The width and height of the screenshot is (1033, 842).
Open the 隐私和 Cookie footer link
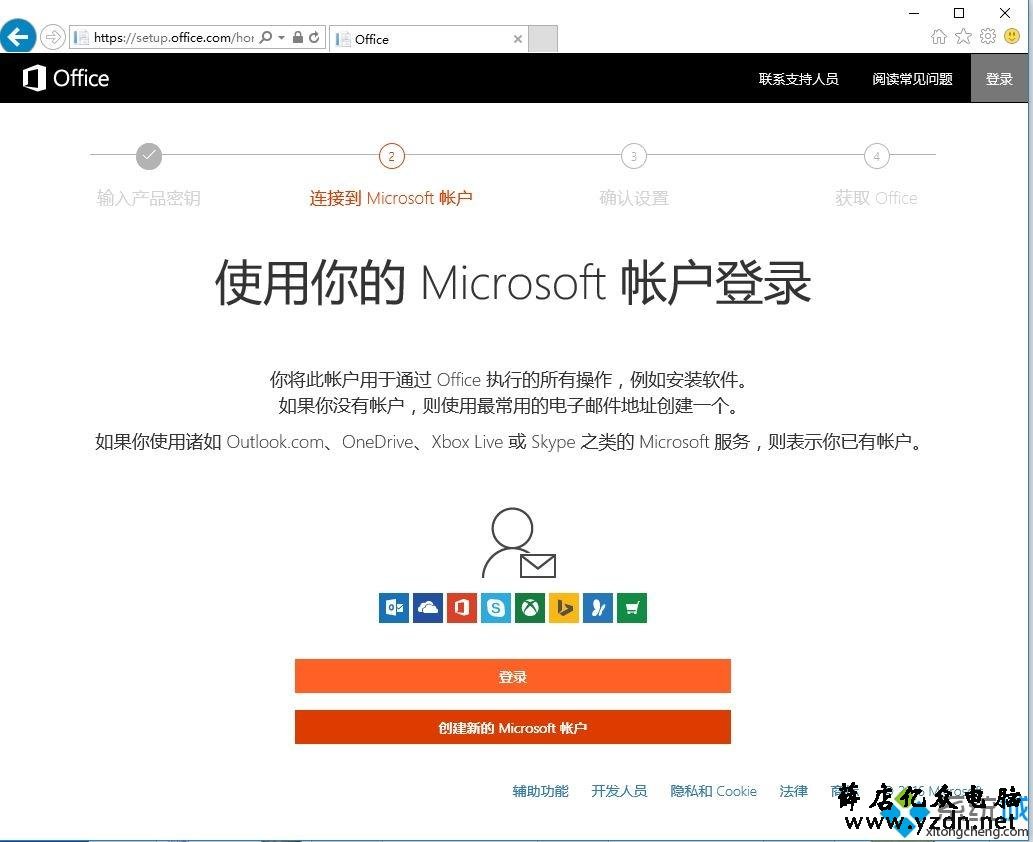[x=713, y=791]
